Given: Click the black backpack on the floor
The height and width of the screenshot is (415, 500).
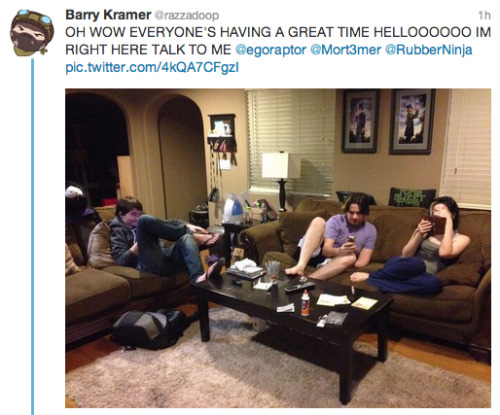Looking at the screenshot, I should point(150,328).
